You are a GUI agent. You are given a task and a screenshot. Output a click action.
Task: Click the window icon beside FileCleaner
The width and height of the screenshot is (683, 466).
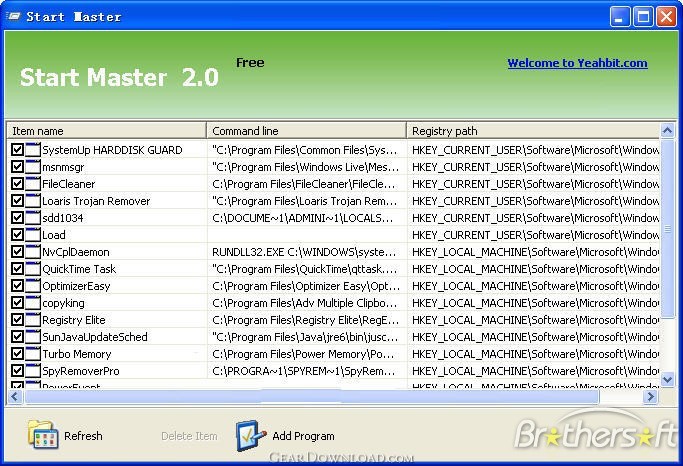33,184
